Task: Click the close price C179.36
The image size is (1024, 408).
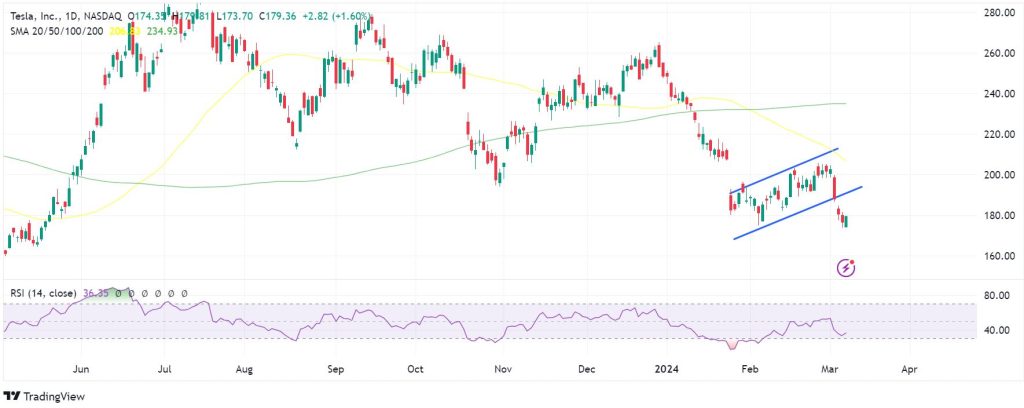Action: [x=280, y=16]
